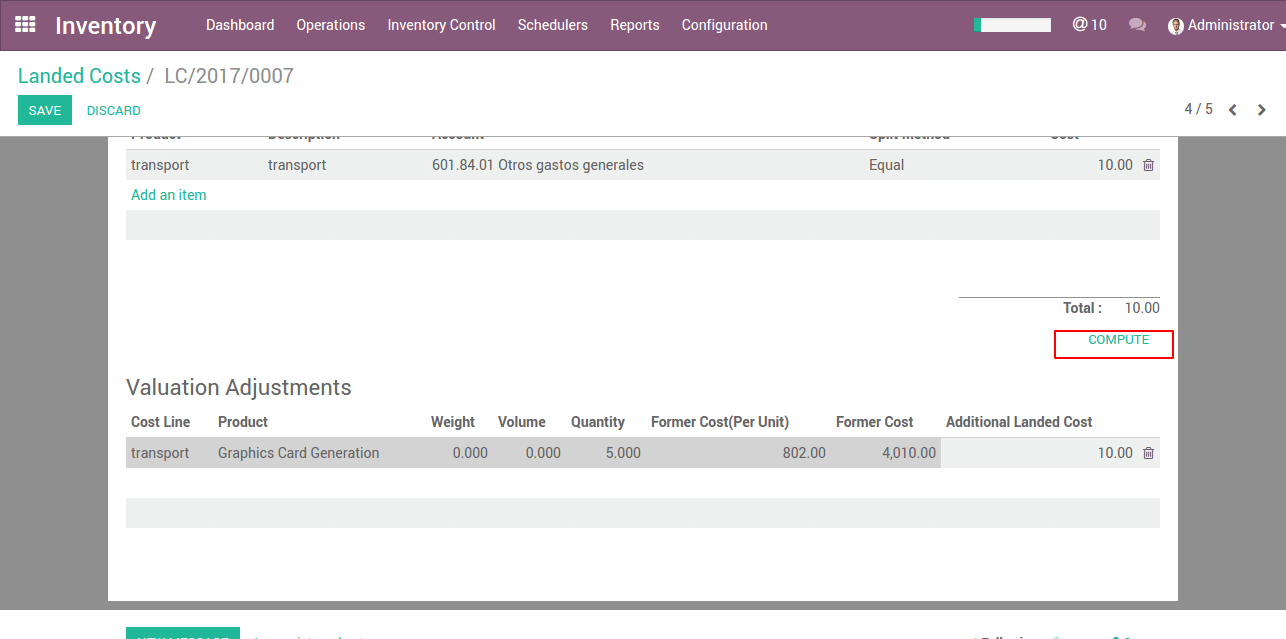This screenshot has height=639, width=1286.
Task: Delete the transport cost line via trash icon
Action: click(x=1148, y=165)
